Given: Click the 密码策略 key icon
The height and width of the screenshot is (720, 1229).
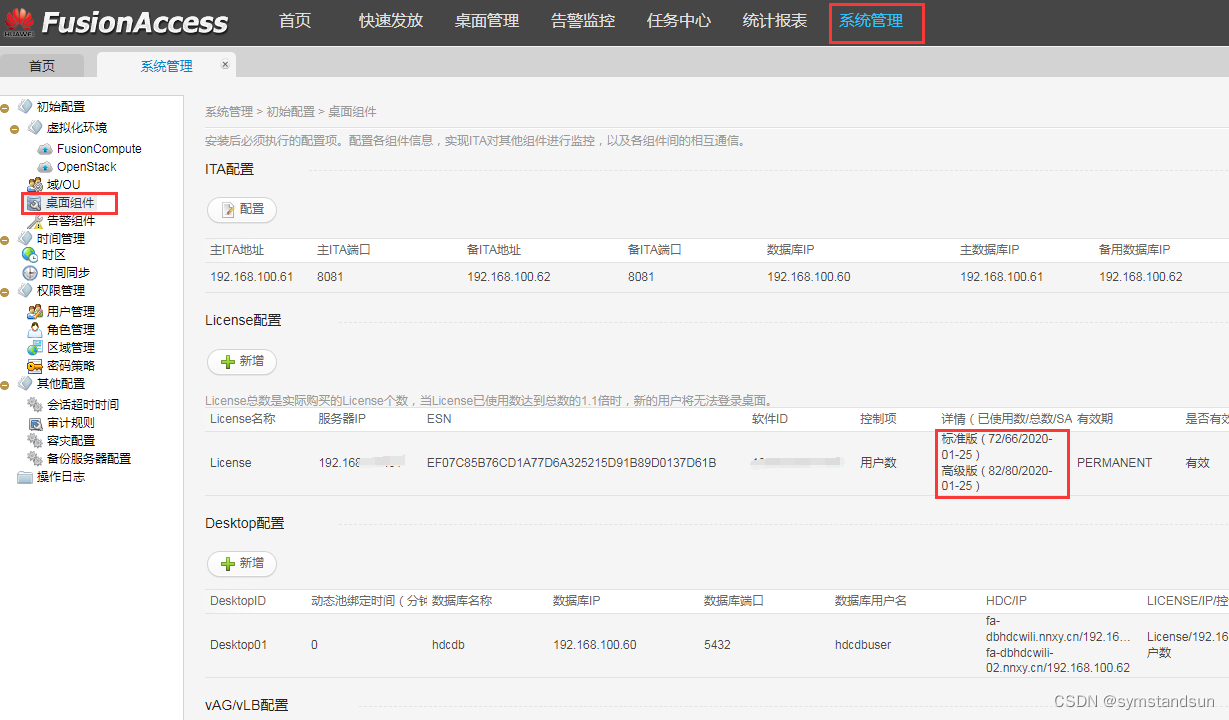Looking at the screenshot, I should 35,366.
